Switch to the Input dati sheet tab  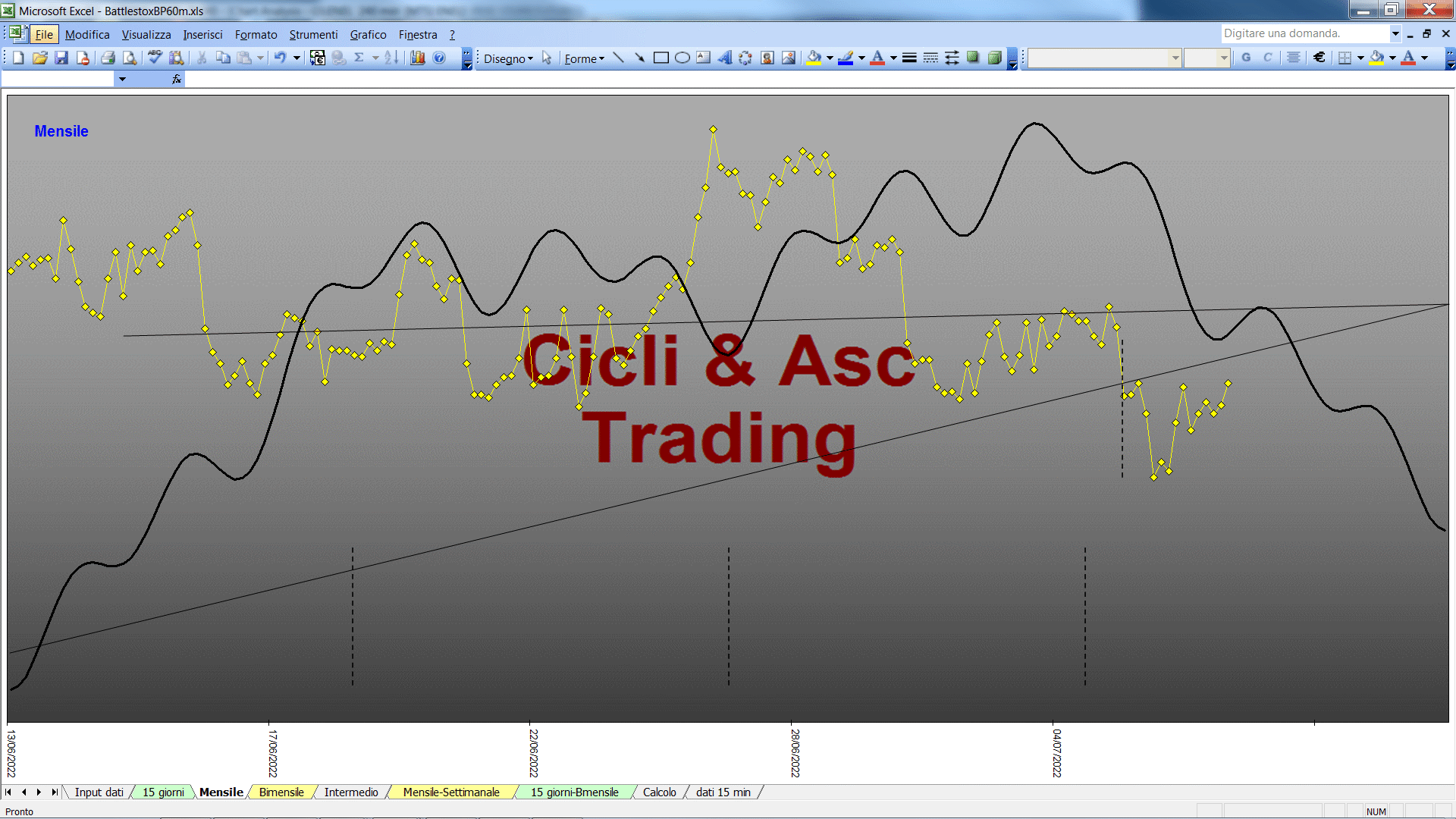pyautogui.click(x=99, y=792)
